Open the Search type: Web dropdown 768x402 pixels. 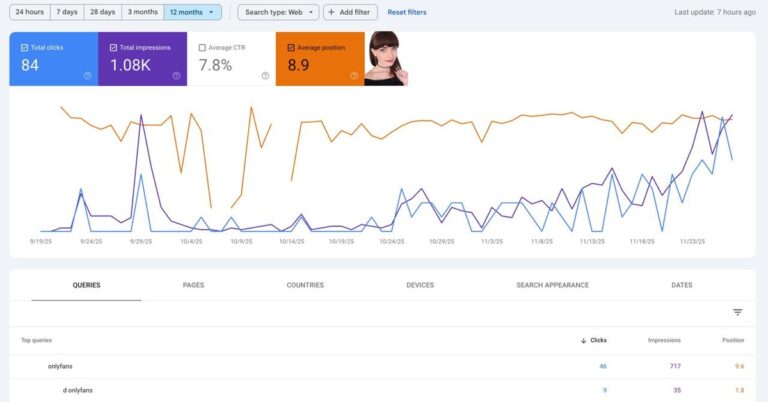pyautogui.click(x=278, y=12)
